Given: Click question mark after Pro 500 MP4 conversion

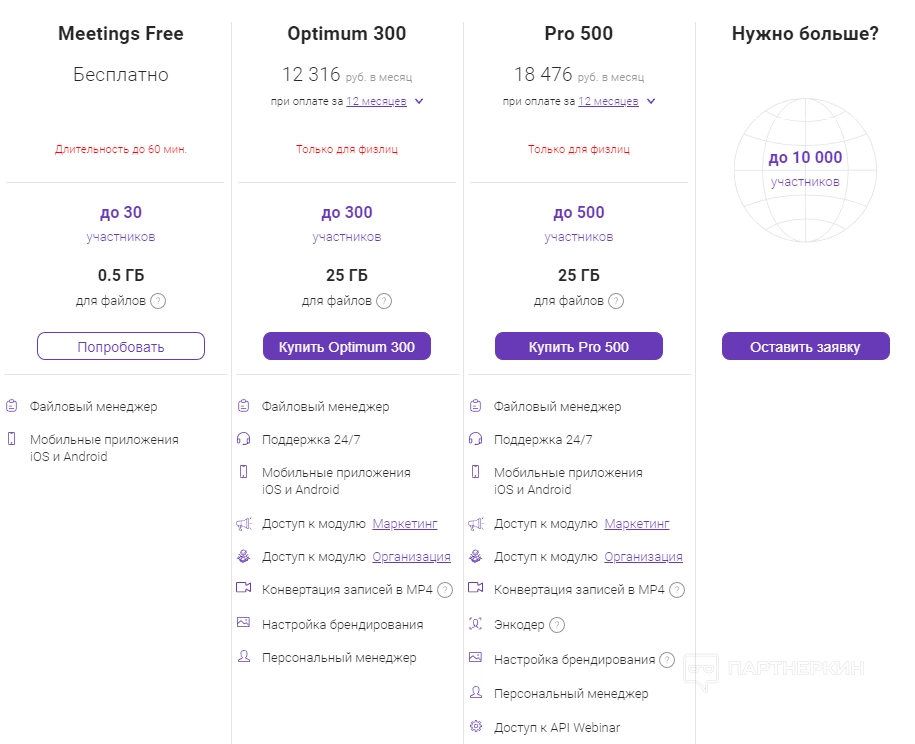Looking at the screenshot, I should [677, 590].
